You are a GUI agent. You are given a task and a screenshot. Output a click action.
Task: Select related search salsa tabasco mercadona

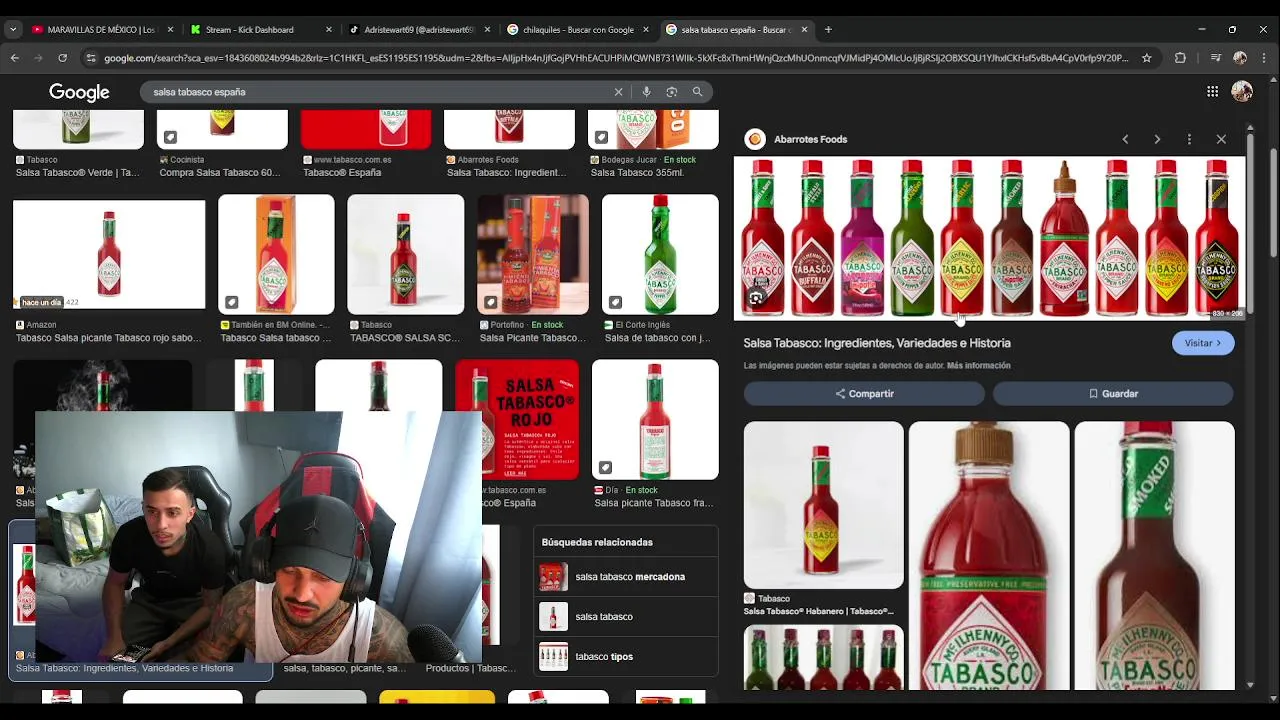(626, 577)
